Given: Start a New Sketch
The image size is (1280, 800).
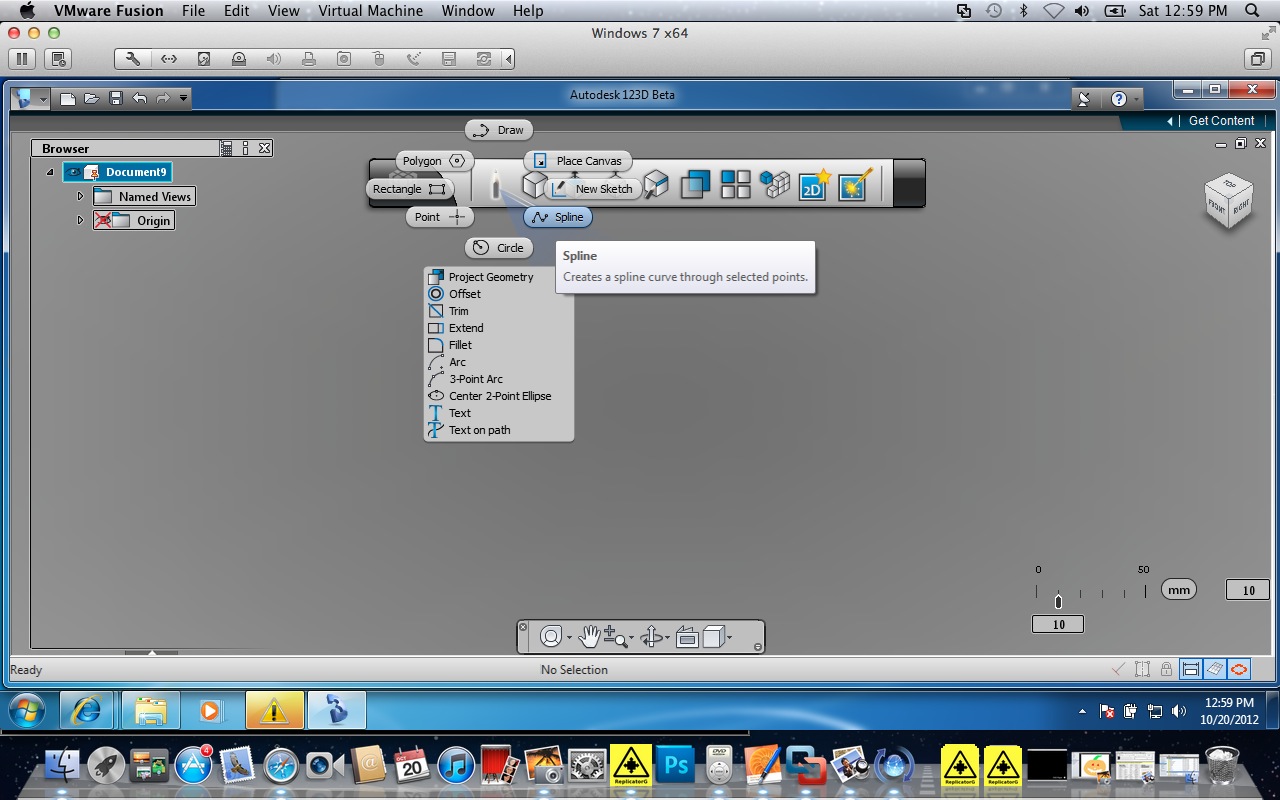Looking at the screenshot, I should pyautogui.click(x=593, y=189).
